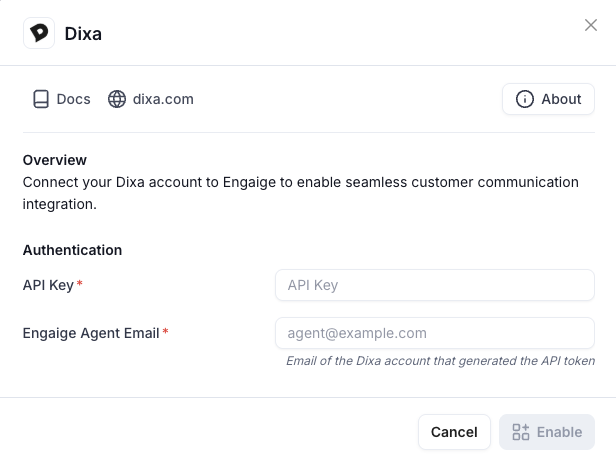616x465 pixels.
Task: Click the overview description paragraph
Action: 301,193
